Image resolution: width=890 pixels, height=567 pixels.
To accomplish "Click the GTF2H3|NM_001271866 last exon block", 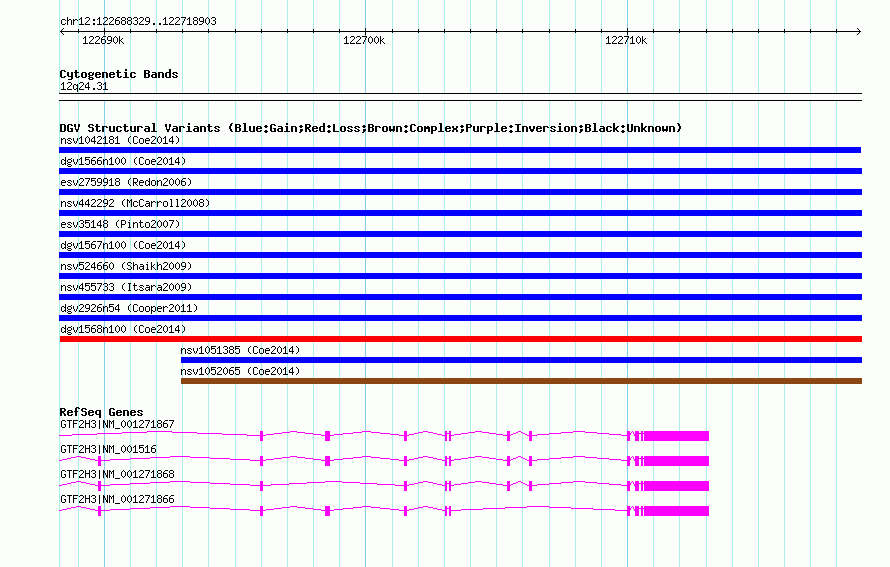I will click(677, 511).
